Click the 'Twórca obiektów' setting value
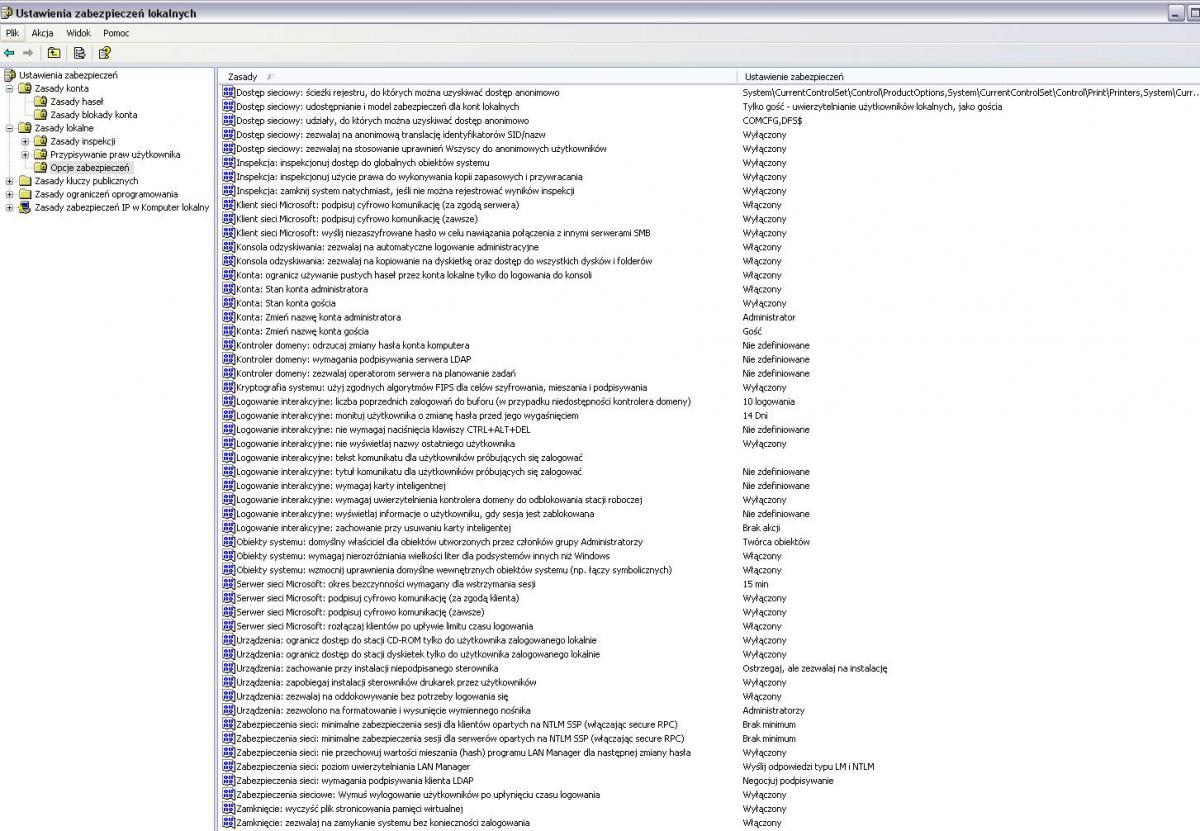The width and height of the screenshot is (1200, 831). pos(776,542)
